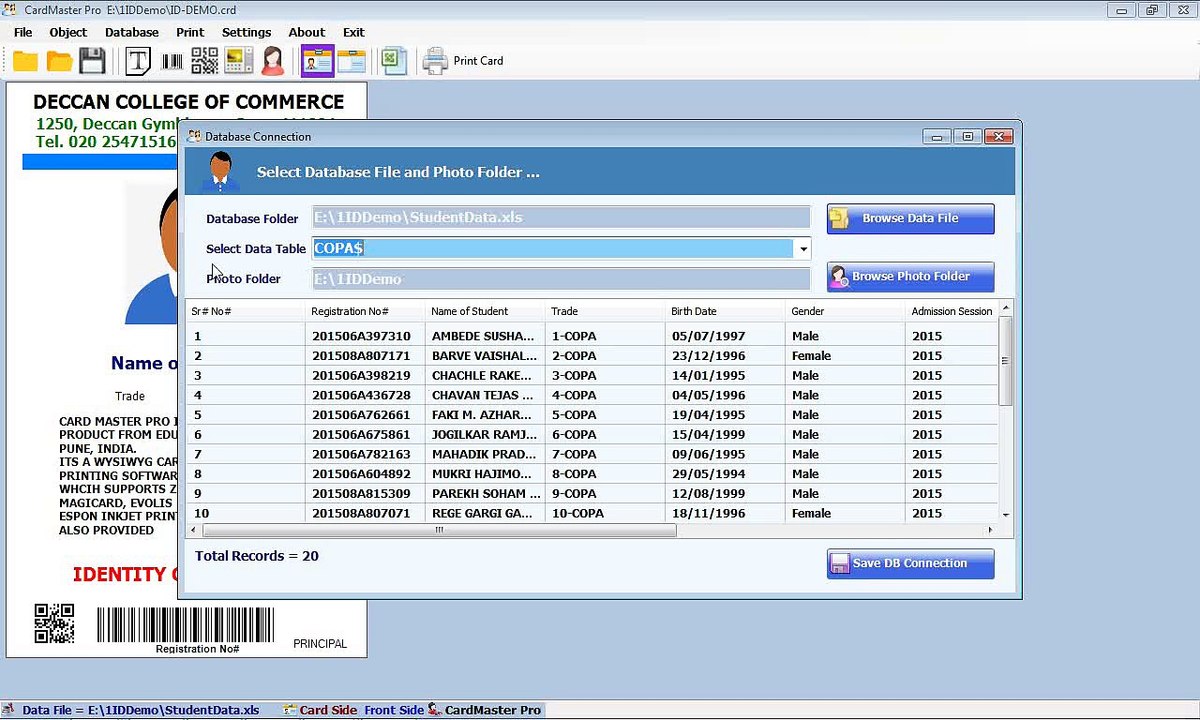Select registration number 201506A397310 cell

(x=365, y=336)
